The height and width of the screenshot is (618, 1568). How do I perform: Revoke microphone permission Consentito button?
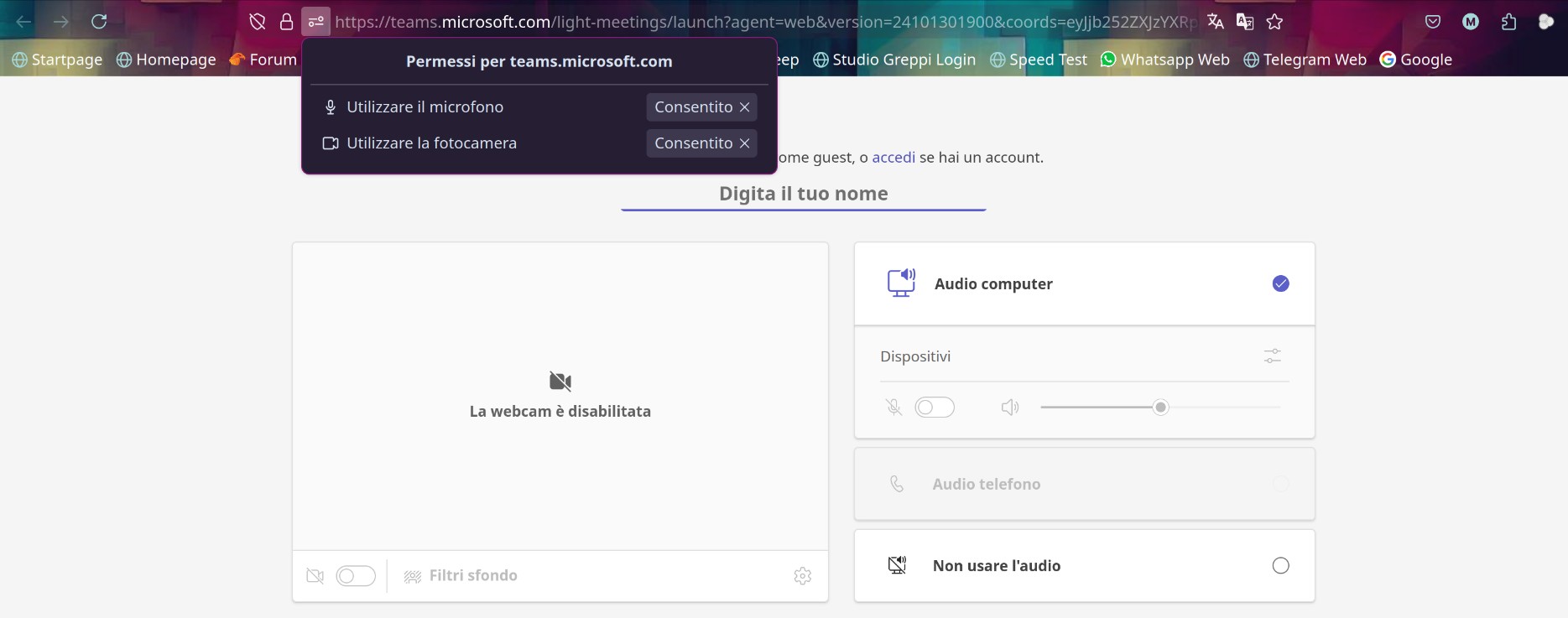[701, 107]
